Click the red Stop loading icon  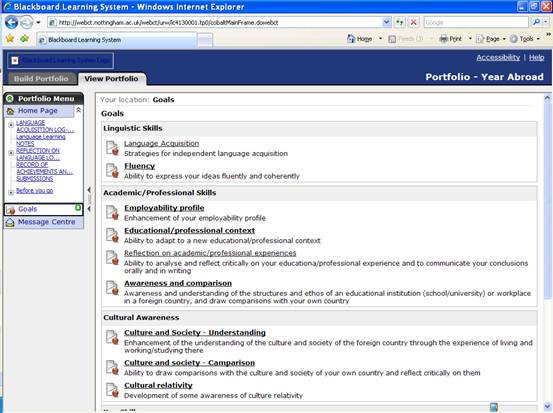413,23
